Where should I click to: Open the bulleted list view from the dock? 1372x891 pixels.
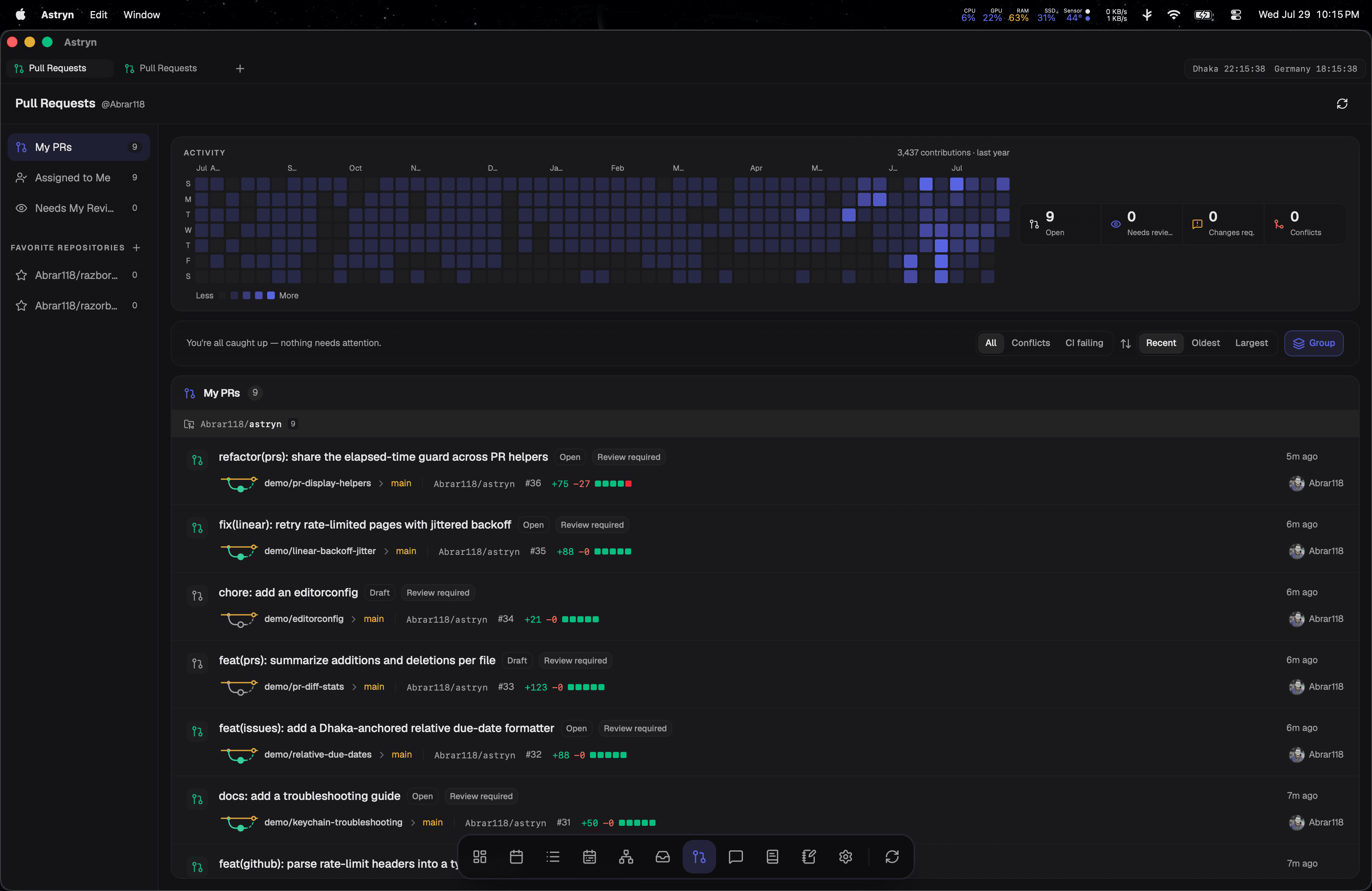(553, 857)
